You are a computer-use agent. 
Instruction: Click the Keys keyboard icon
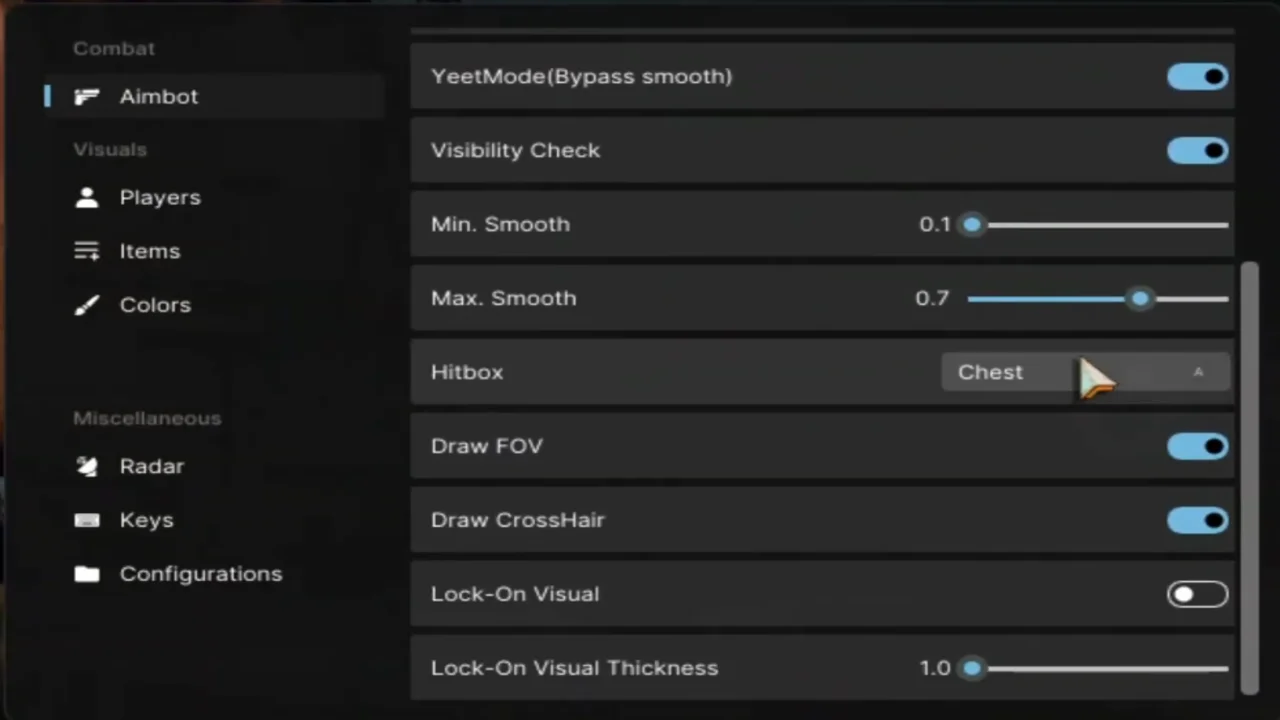pos(87,520)
